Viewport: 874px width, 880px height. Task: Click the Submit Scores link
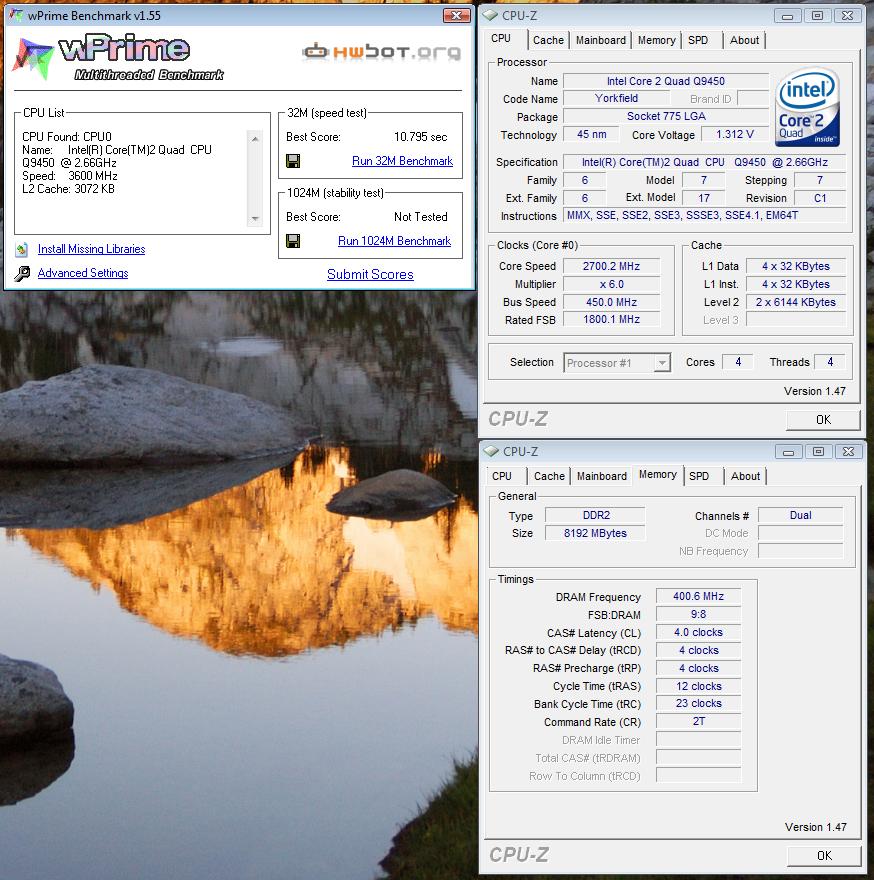point(370,274)
